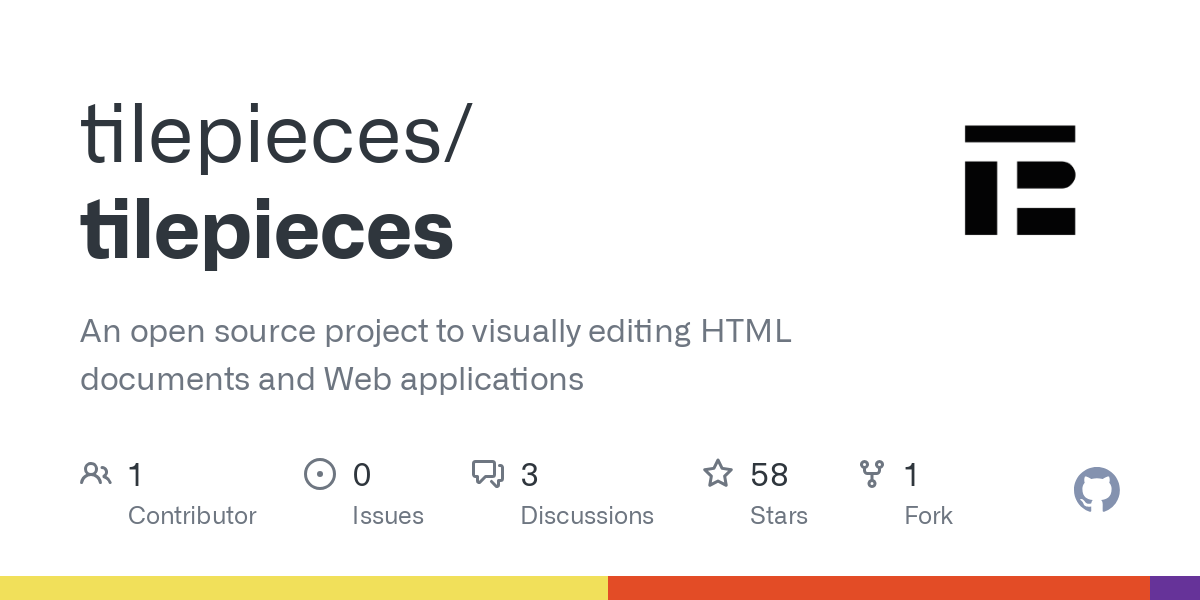Click the discussions count "3"

[530, 475]
